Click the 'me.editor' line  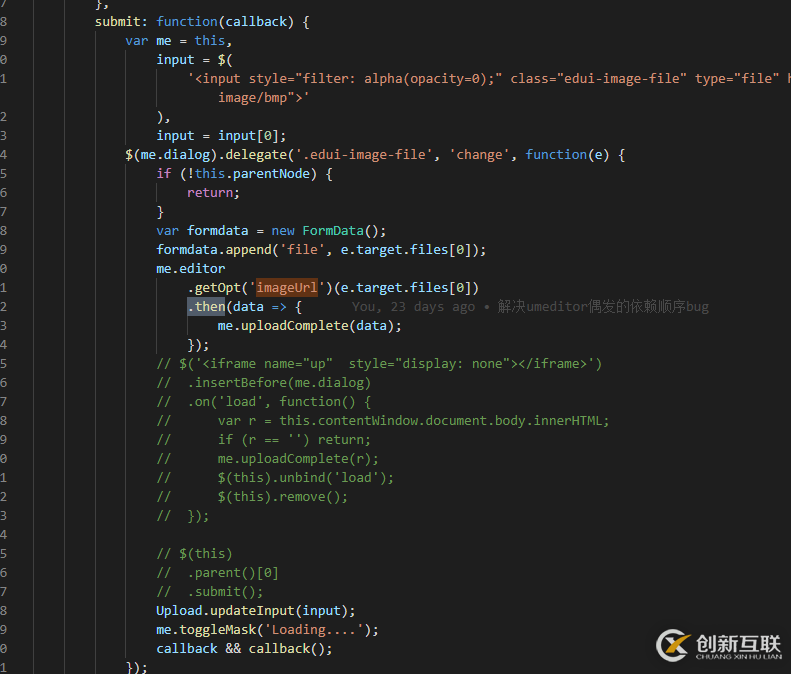tap(191, 268)
